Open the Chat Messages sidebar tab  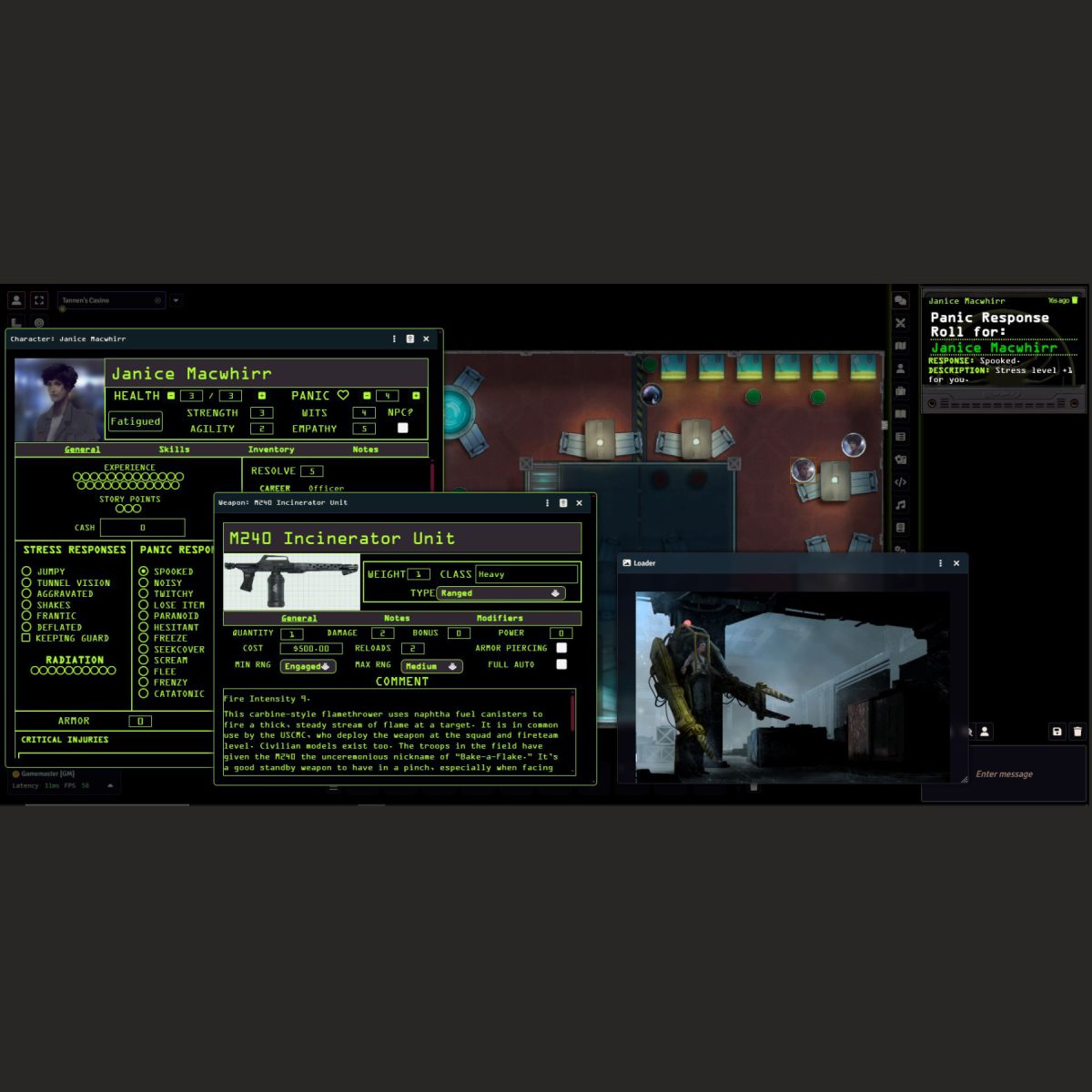900,300
